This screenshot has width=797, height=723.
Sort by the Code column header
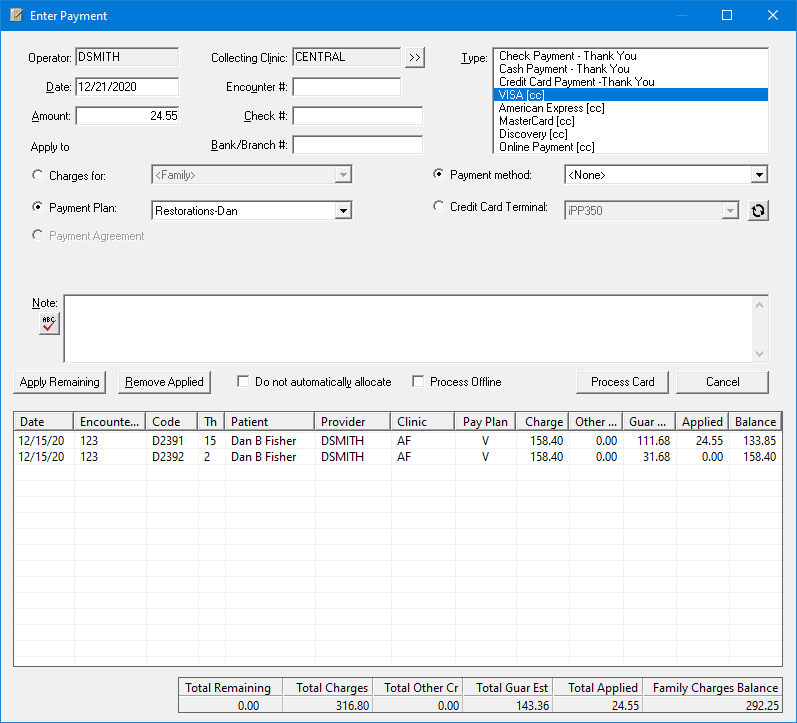pos(172,421)
